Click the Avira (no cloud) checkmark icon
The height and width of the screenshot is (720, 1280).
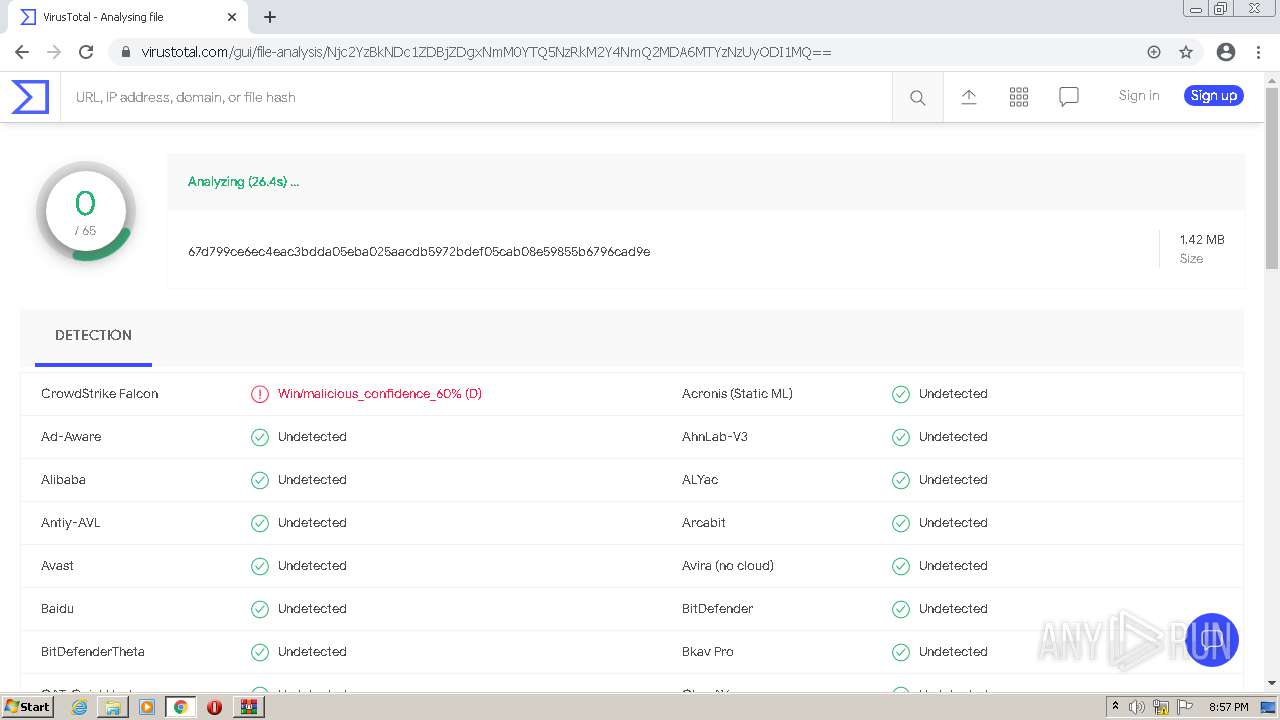coord(901,566)
